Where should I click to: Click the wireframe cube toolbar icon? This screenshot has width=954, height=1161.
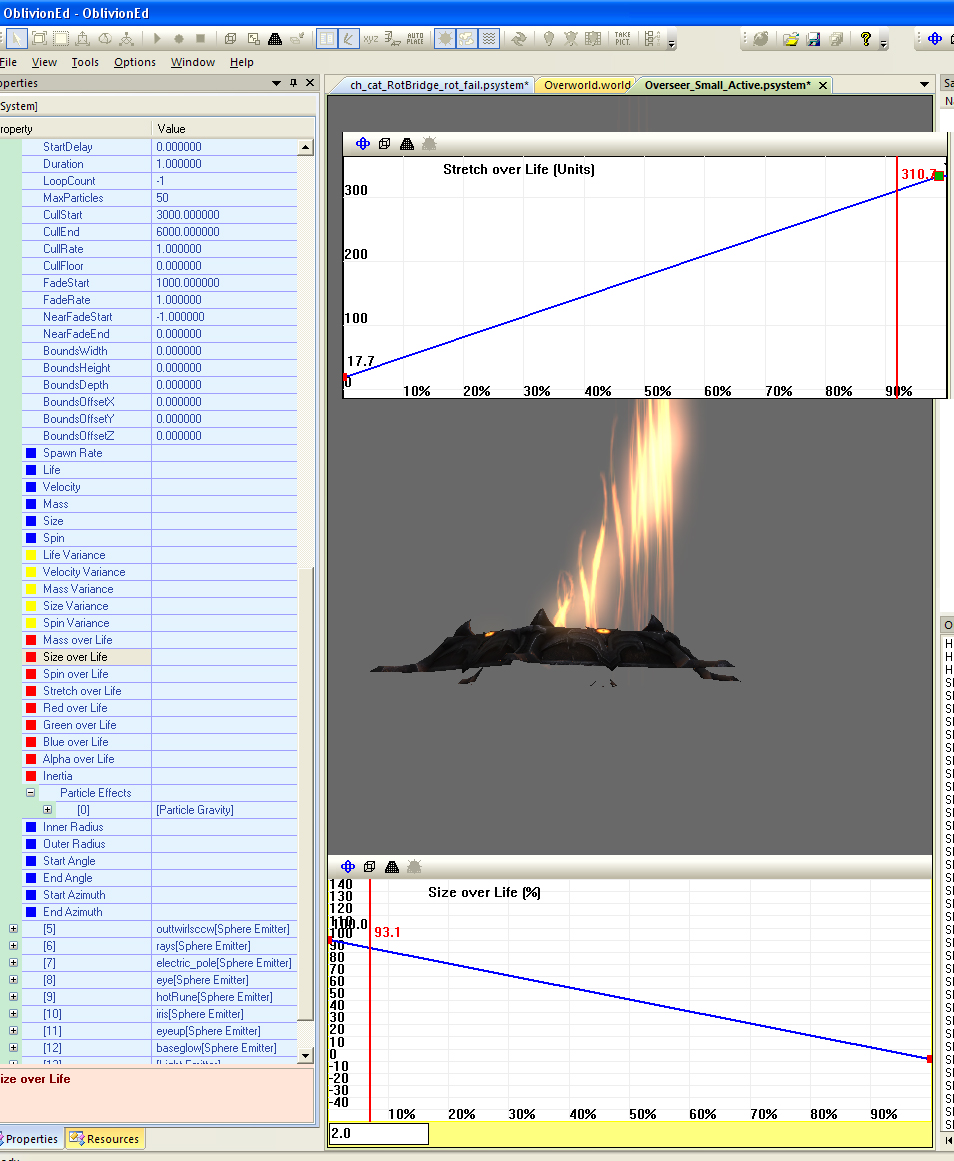point(230,39)
